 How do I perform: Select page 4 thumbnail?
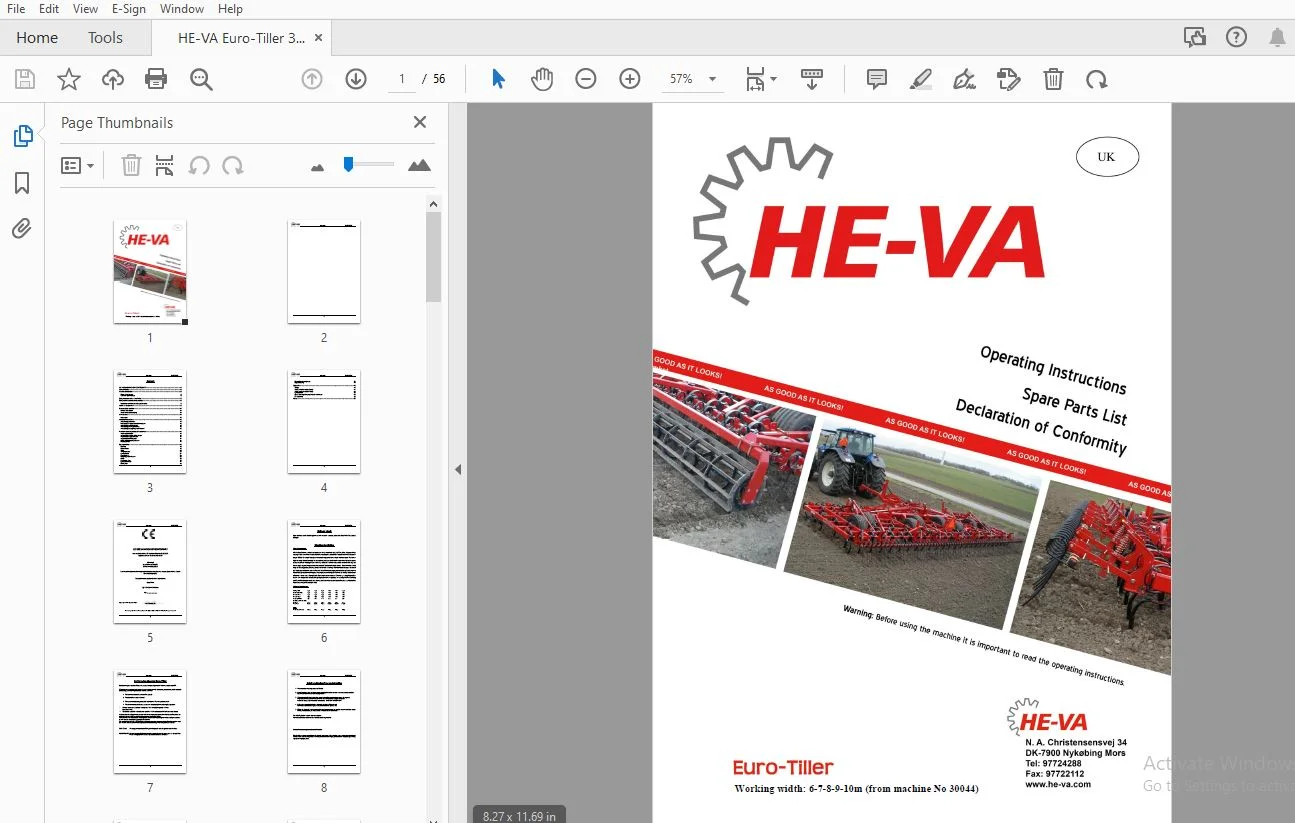(324, 422)
